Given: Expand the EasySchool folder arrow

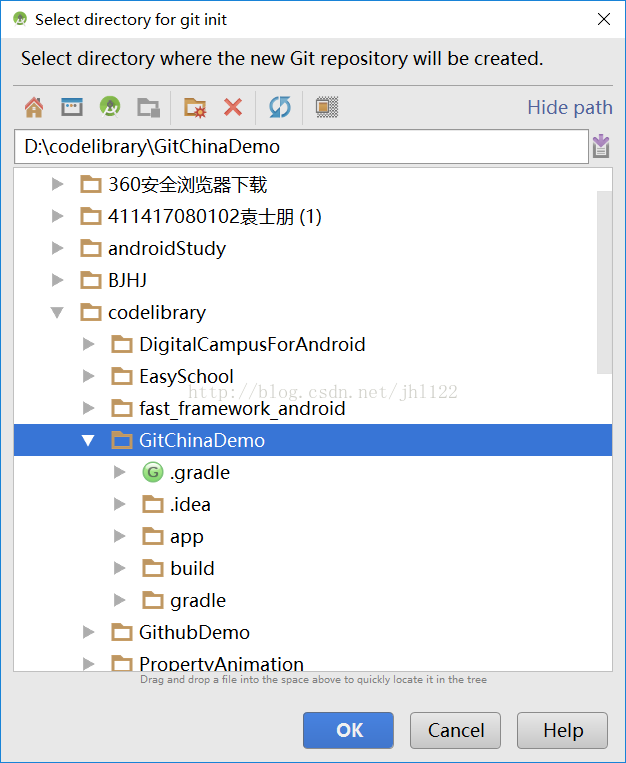Looking at the screenshot, I should [x=89, y=376].
